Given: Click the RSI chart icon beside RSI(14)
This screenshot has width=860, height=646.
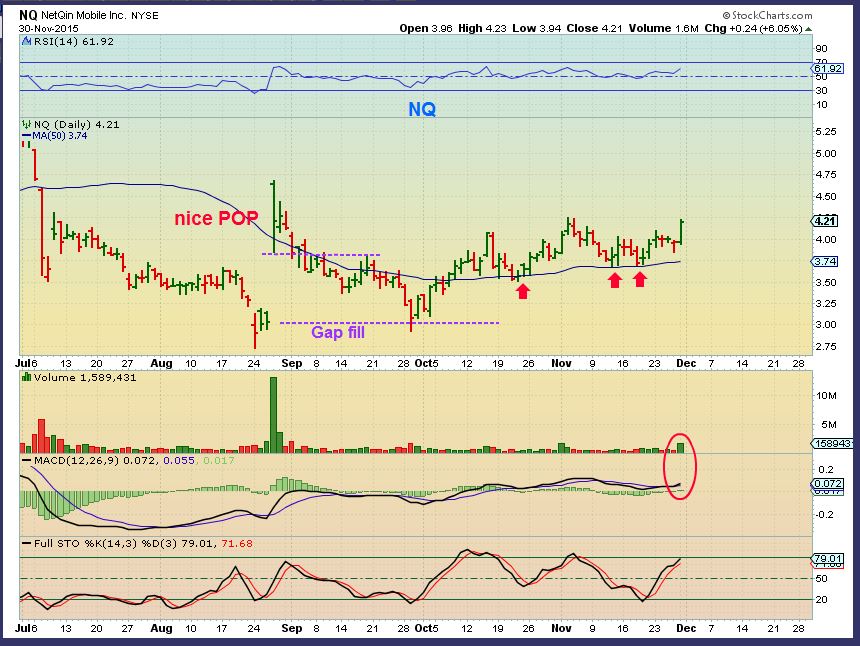Looking at the screenshot, I should tap(26, 41).
